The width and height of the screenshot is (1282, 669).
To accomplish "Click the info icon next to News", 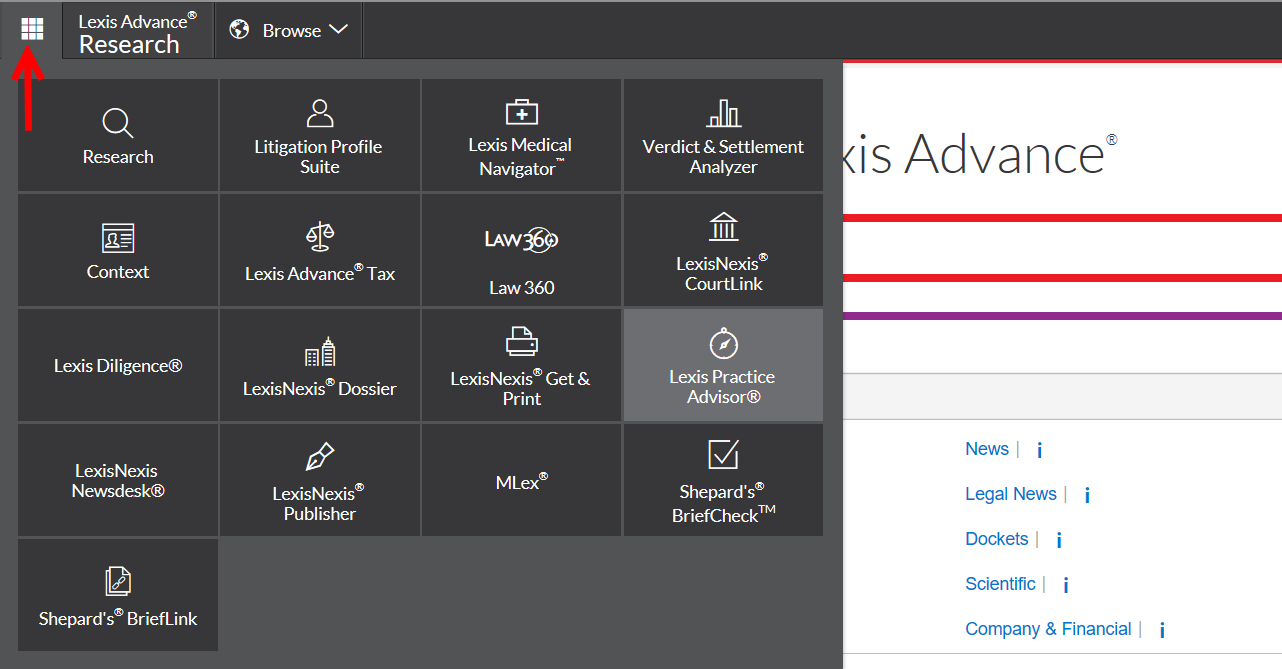I will tap(1039, 450).
